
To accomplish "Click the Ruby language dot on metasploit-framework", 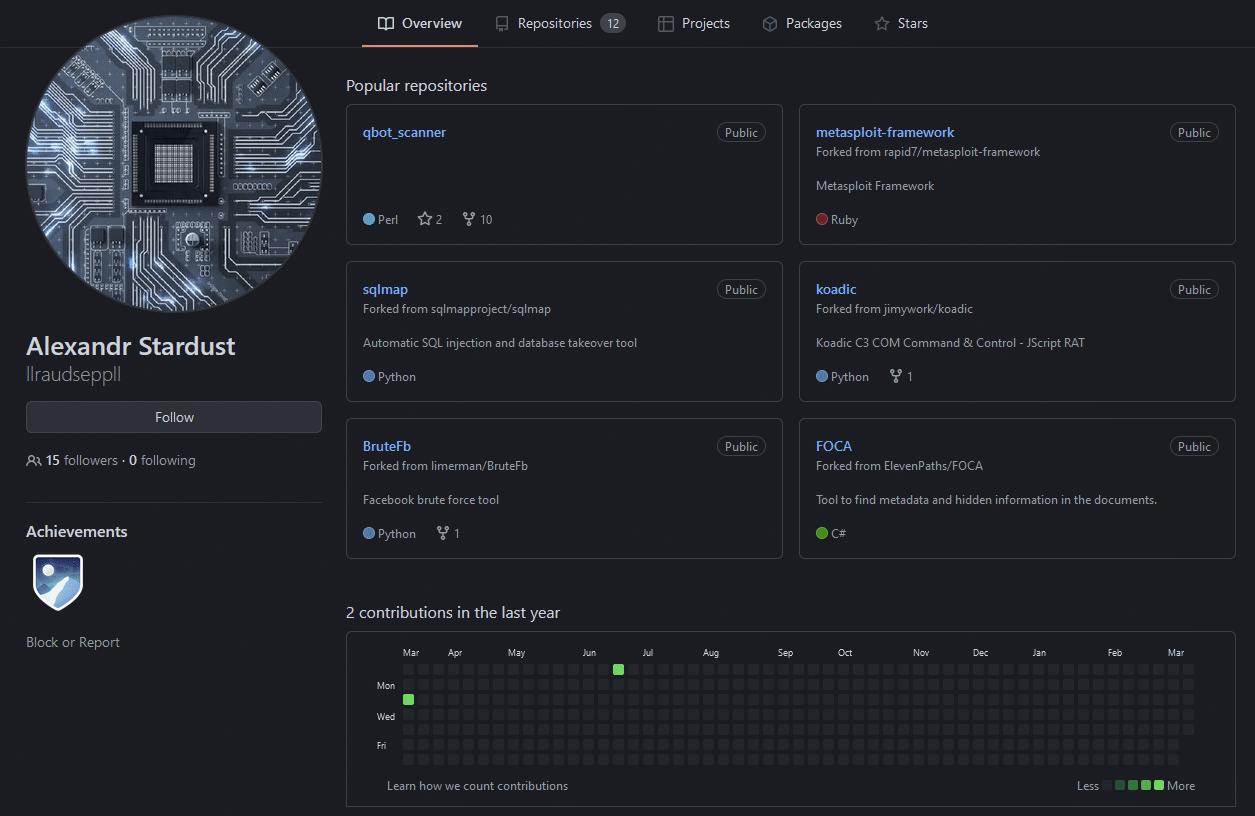I will (x=822, y=219).
